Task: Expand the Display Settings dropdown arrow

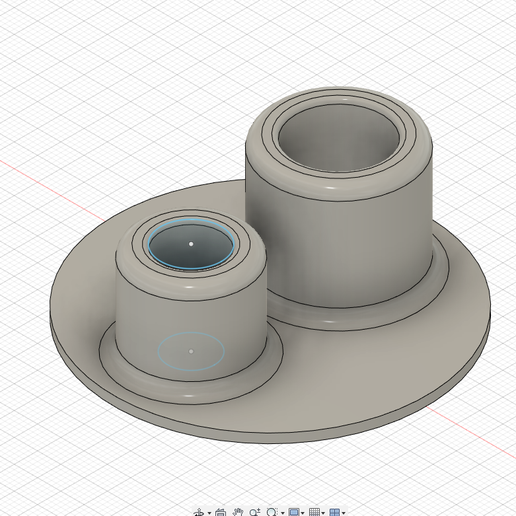Action: 303,513
